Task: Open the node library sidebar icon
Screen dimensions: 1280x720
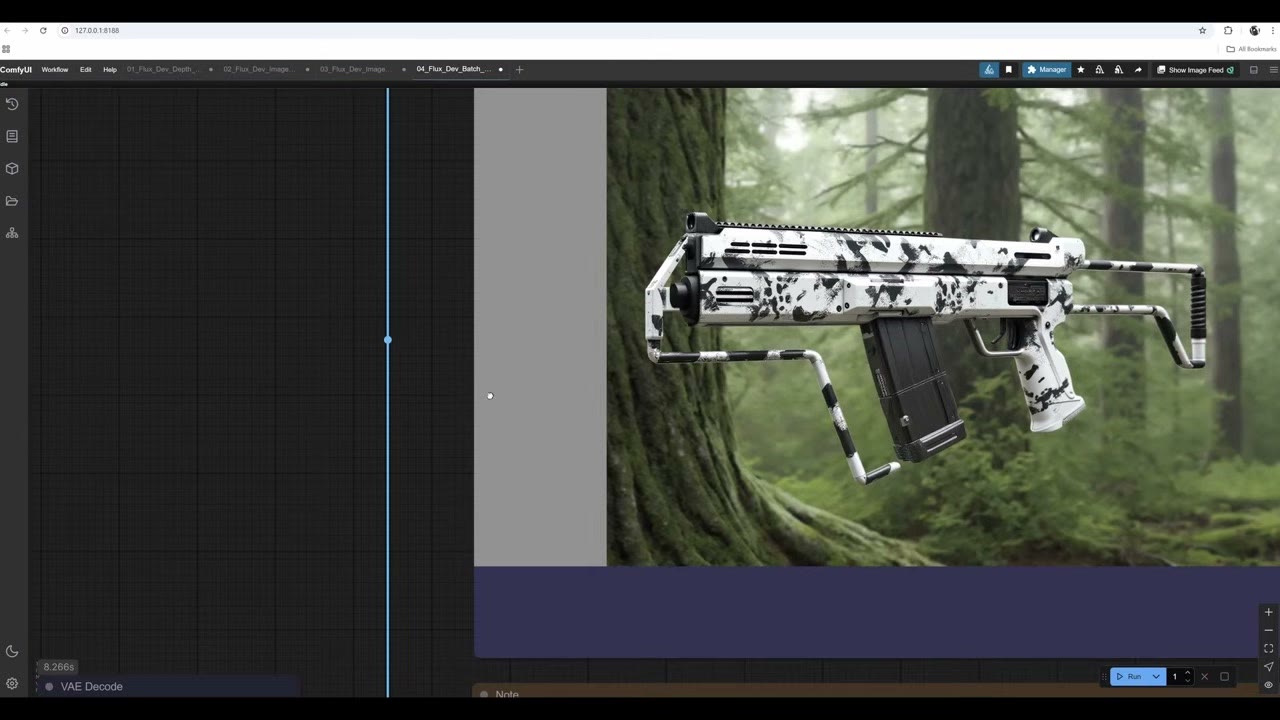Action: (x=12, y=136)
